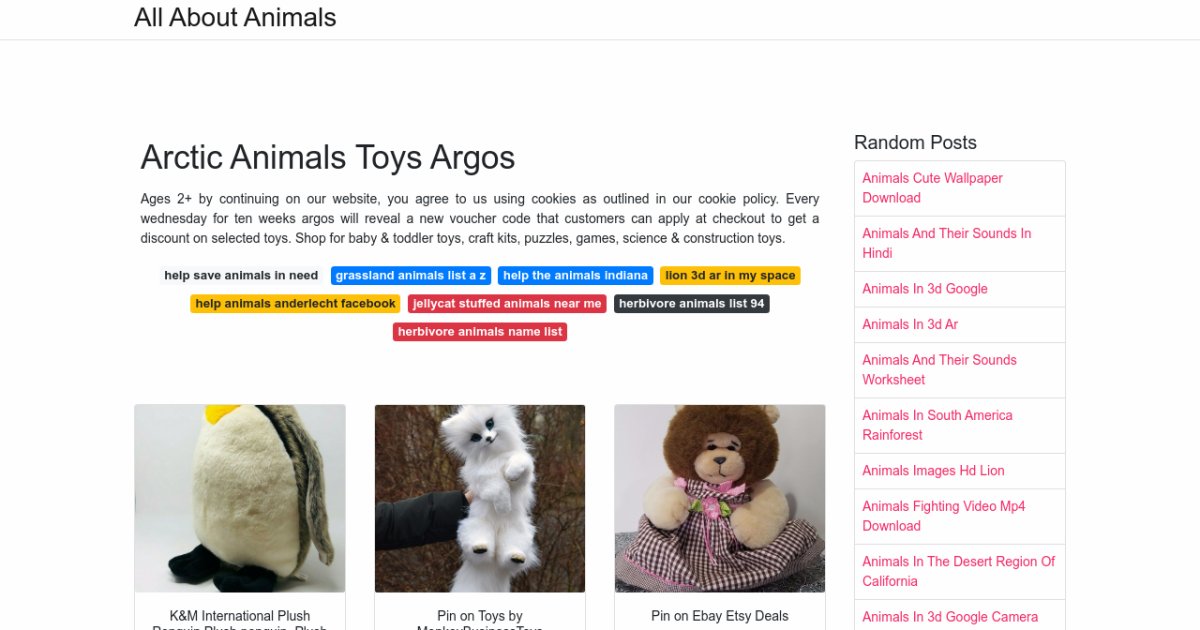
Task: View the plush penguin toy image
Action: point(240,498)
